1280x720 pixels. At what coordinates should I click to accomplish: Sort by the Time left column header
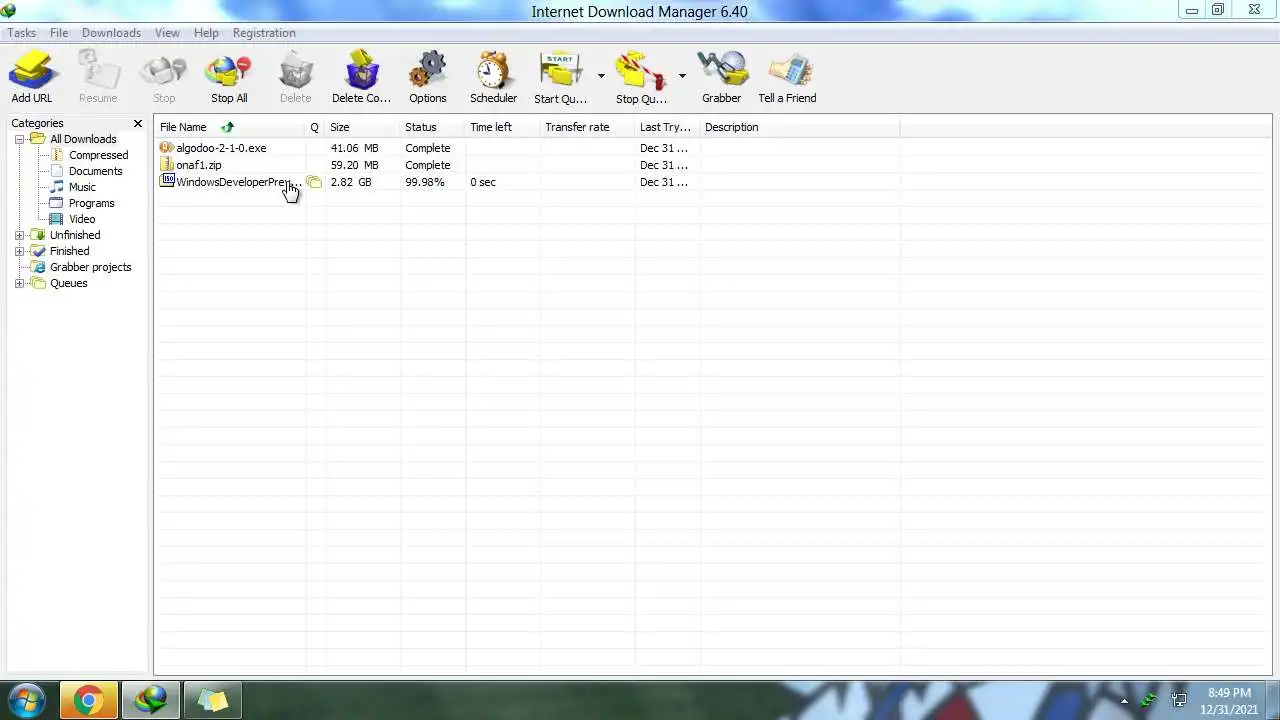pyautogui.click(x=503, y=127)
